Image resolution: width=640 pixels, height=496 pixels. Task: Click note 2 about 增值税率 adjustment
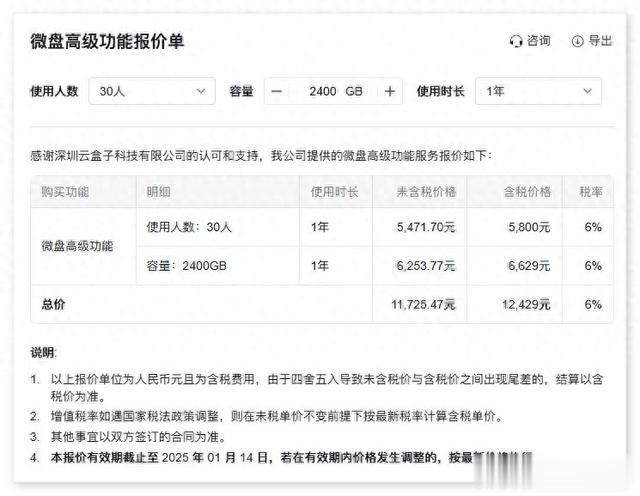pyautogui.click(x=277, y=416)
